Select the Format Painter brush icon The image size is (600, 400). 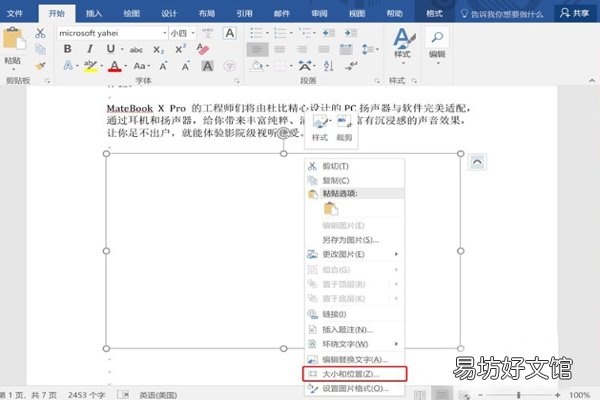pyautogui.click(x=40, y=66)
